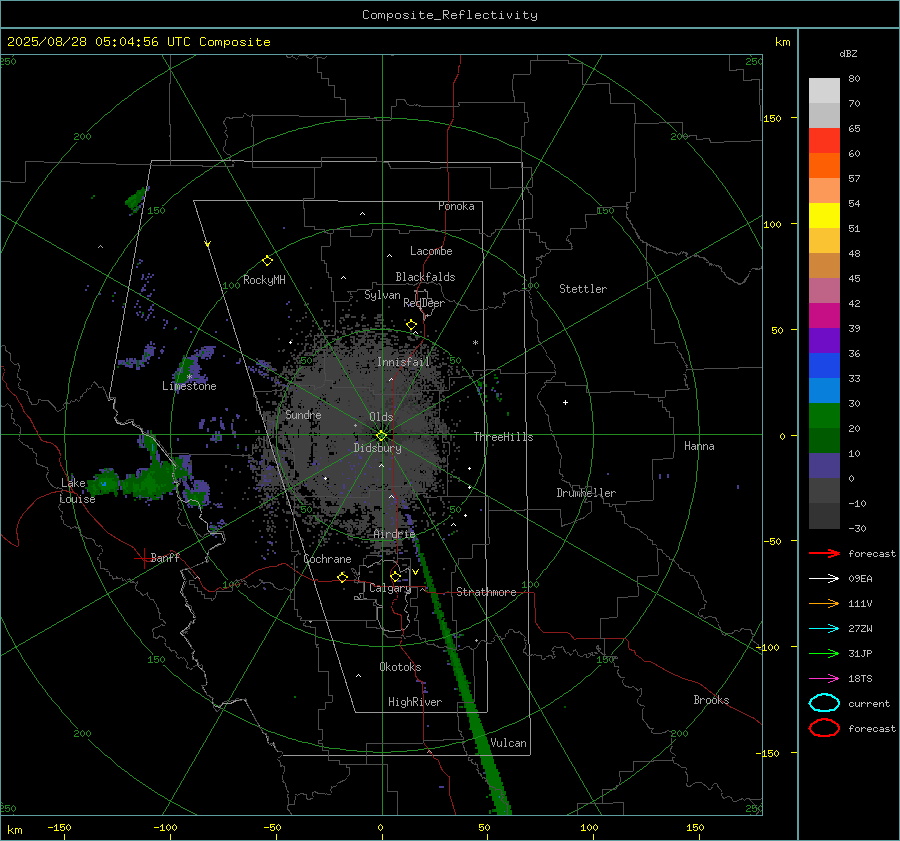Select the green 20-30 dBZ color swatch
Image resolution: width=900 pixels, height=841 pixels.
click(824, 416)
